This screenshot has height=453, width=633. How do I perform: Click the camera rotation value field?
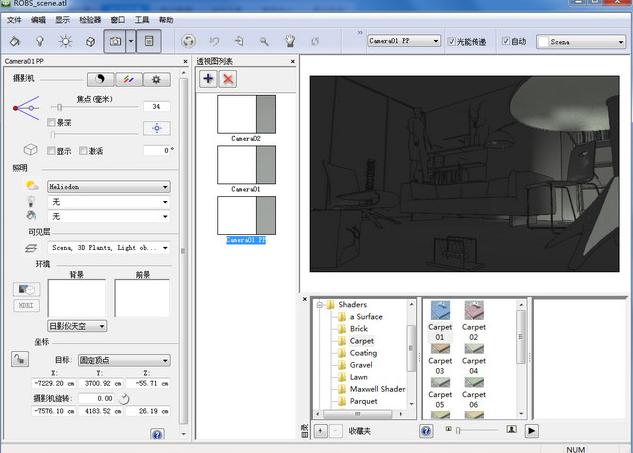(97, 399)
